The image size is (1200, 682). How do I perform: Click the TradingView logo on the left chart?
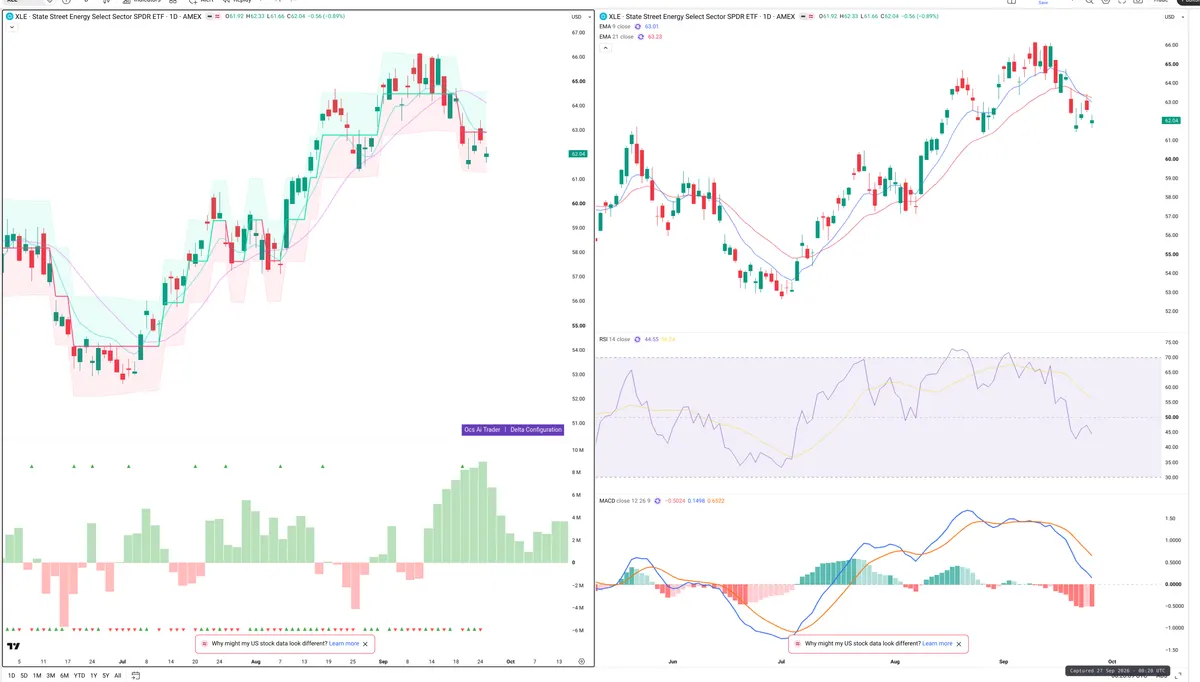[14, 647]
